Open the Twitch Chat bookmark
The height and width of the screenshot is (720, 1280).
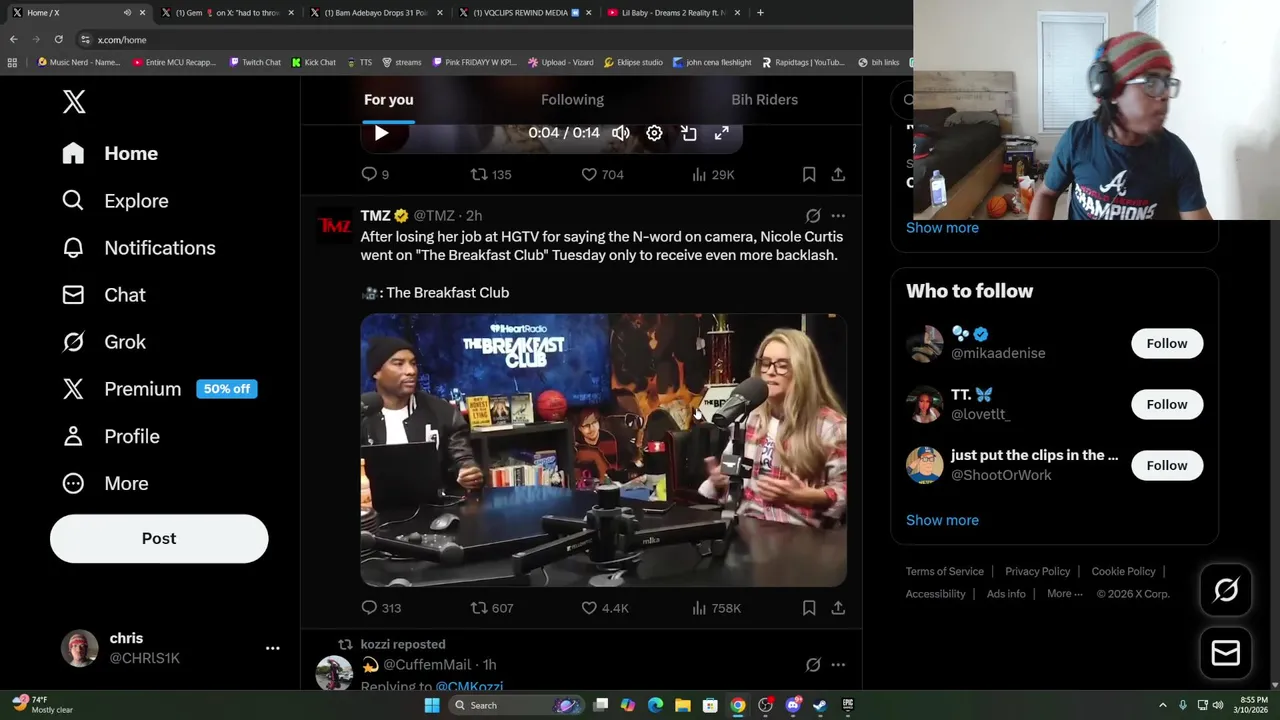point(255,62)
